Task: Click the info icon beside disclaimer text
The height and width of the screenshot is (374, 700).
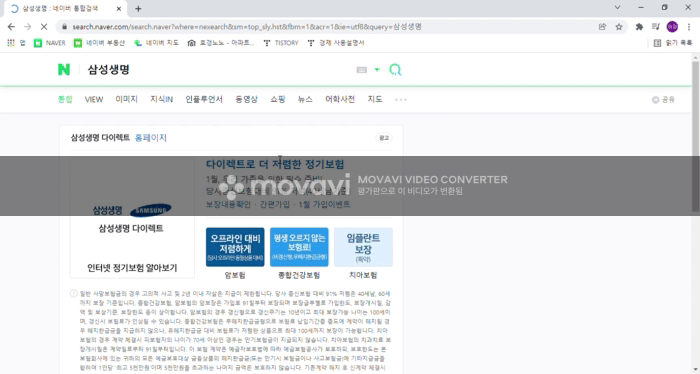Action: [x=74, y=294]
